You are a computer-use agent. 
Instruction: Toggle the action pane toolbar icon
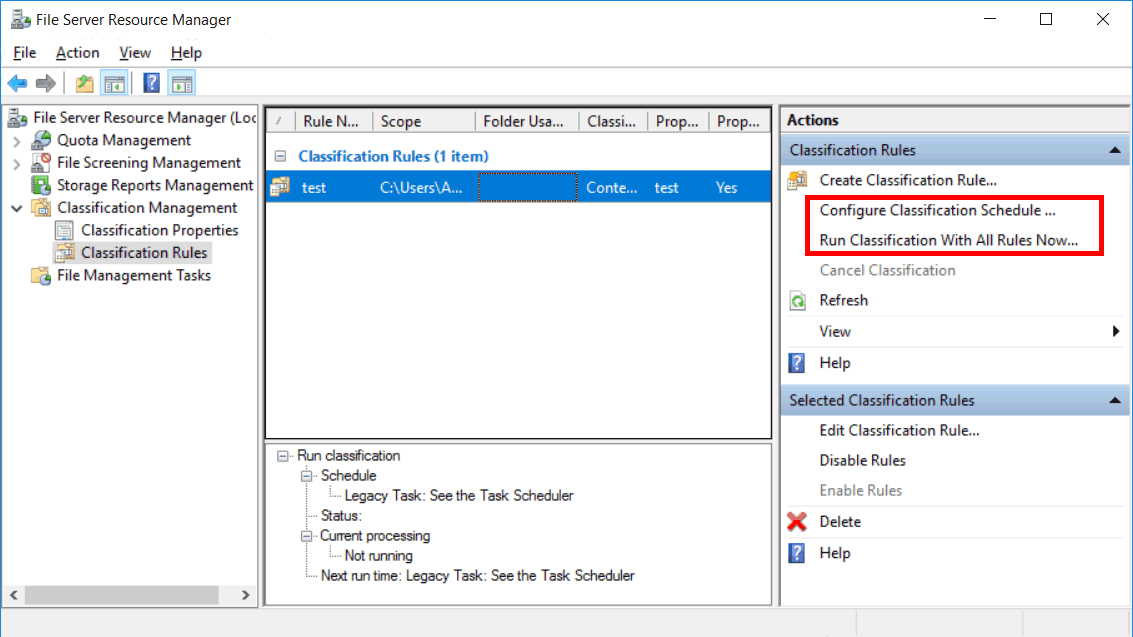tap(182, 84)
